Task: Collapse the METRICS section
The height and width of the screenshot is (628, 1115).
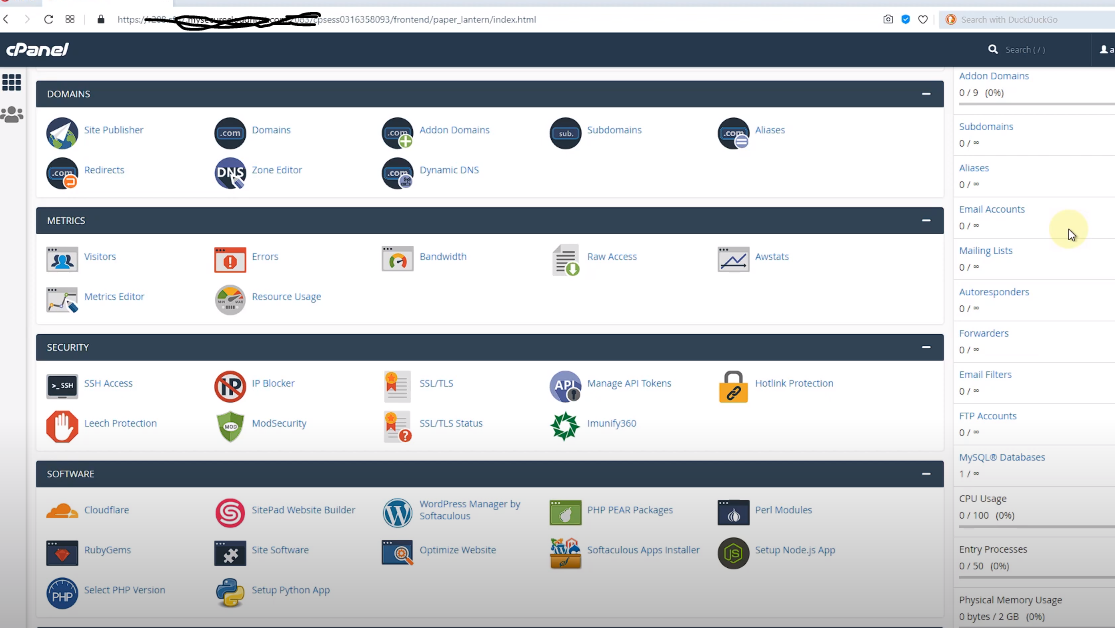Action: [926, 220]
